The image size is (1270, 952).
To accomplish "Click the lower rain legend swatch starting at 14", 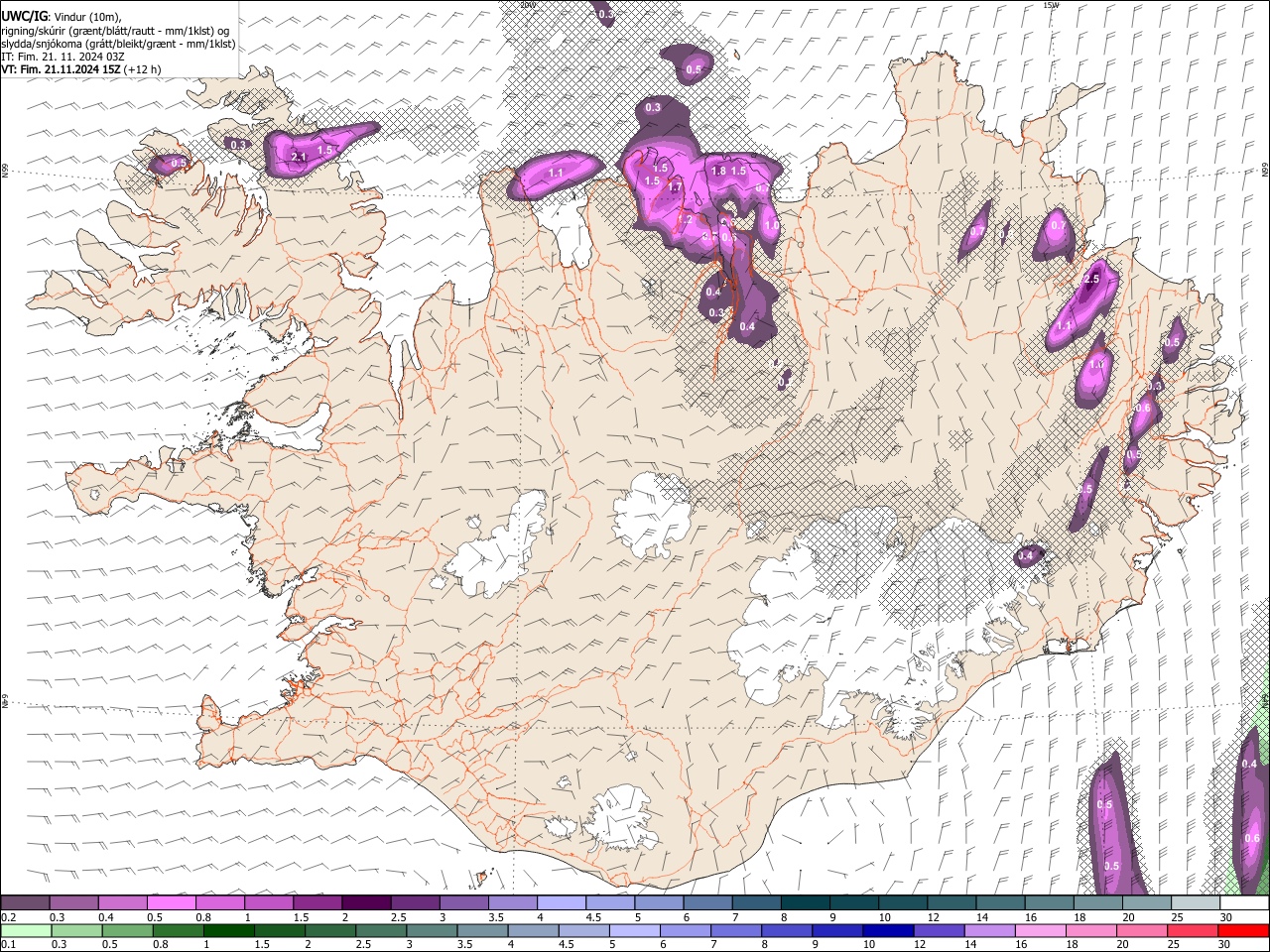I will tap(989, 930).
